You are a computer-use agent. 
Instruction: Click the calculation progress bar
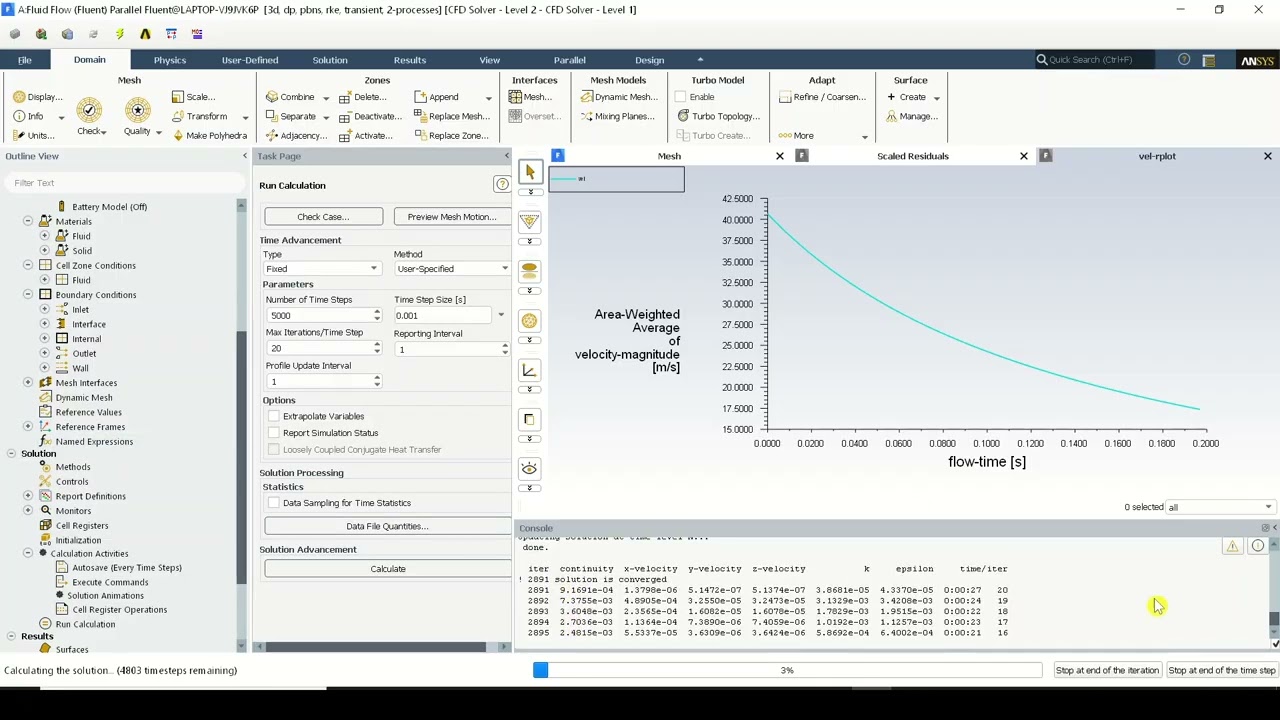point(787,670)
